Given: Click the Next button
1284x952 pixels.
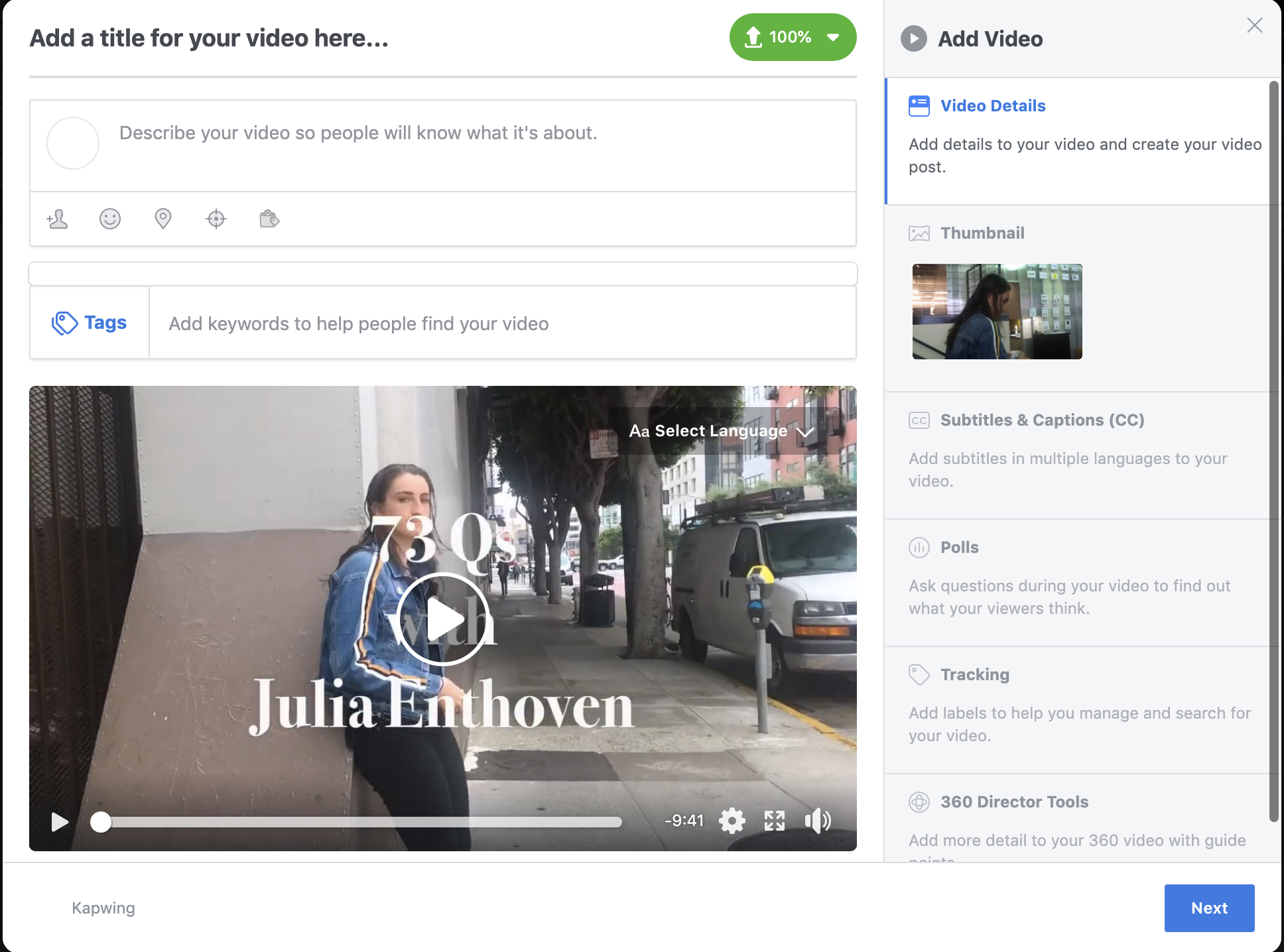Looking at the screenshot, I should tap(1209, 908).
